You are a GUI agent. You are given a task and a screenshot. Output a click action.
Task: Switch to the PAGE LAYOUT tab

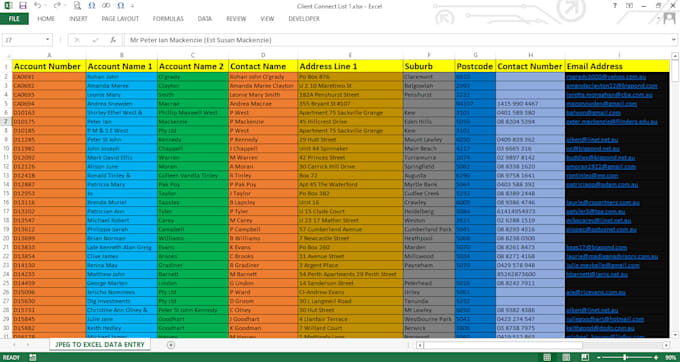pyautogui.click(x=120, y=19)
